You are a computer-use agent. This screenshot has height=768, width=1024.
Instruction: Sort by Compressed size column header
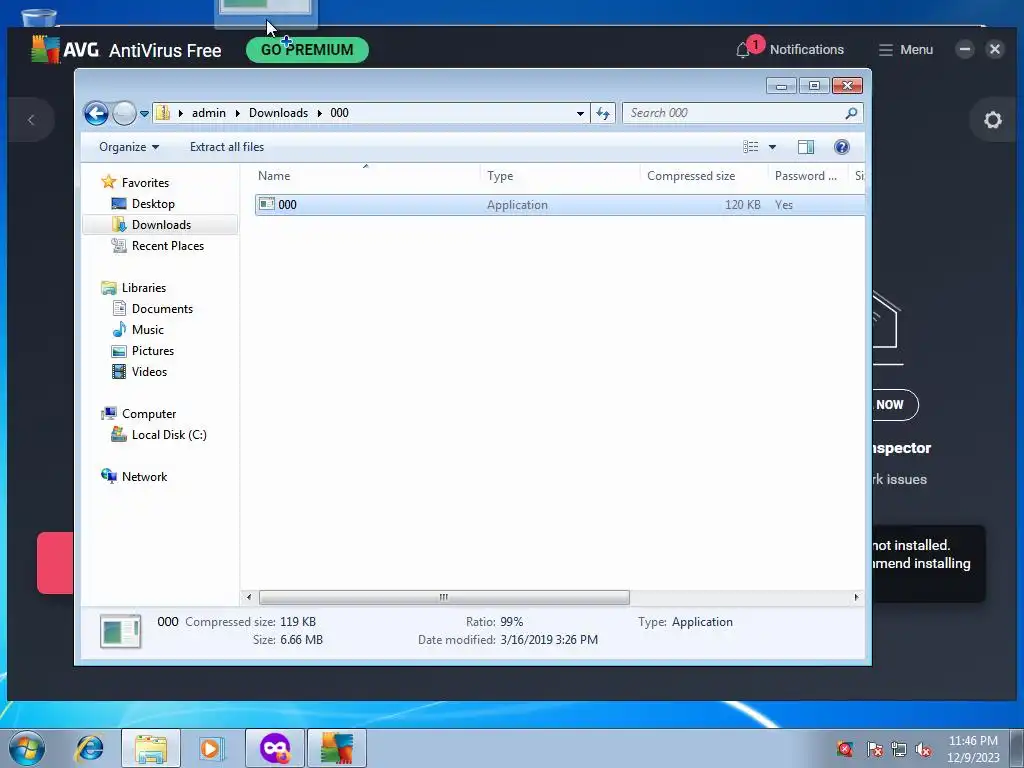point(691,176)
